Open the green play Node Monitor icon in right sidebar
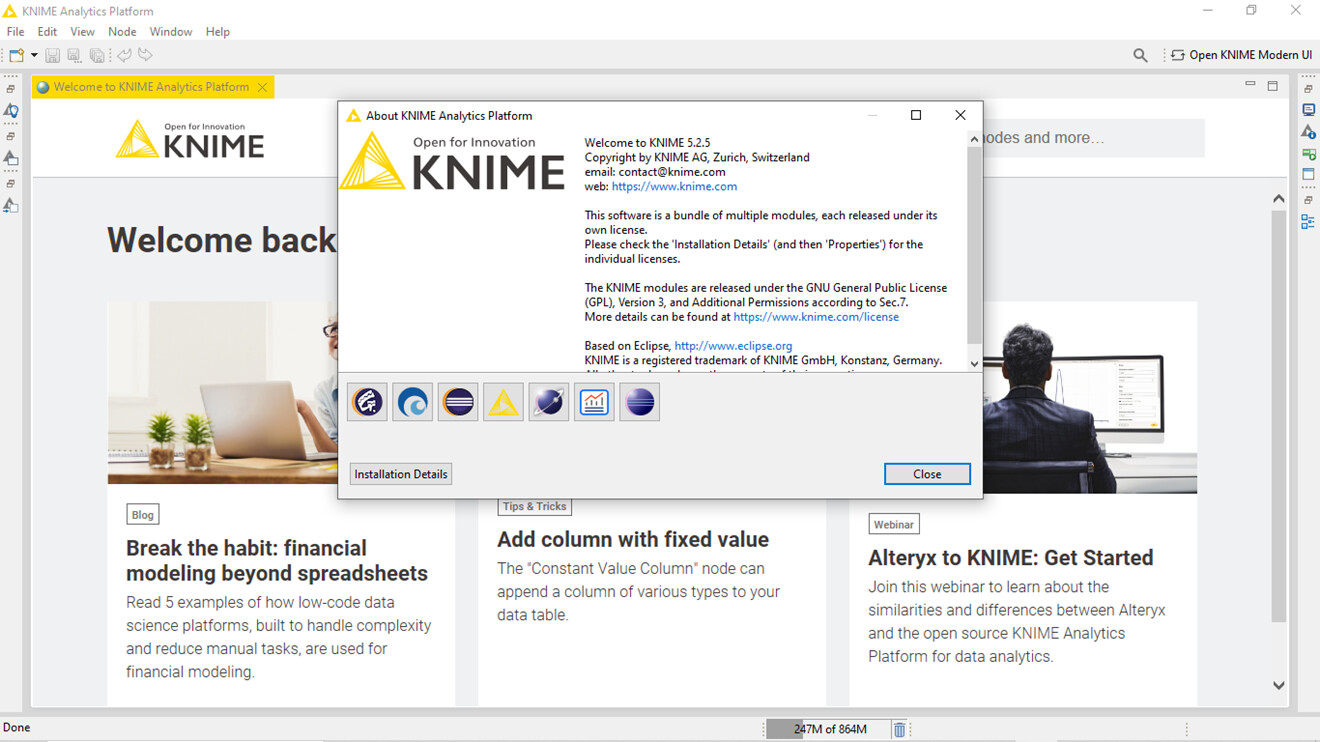 click(1308, 154)
